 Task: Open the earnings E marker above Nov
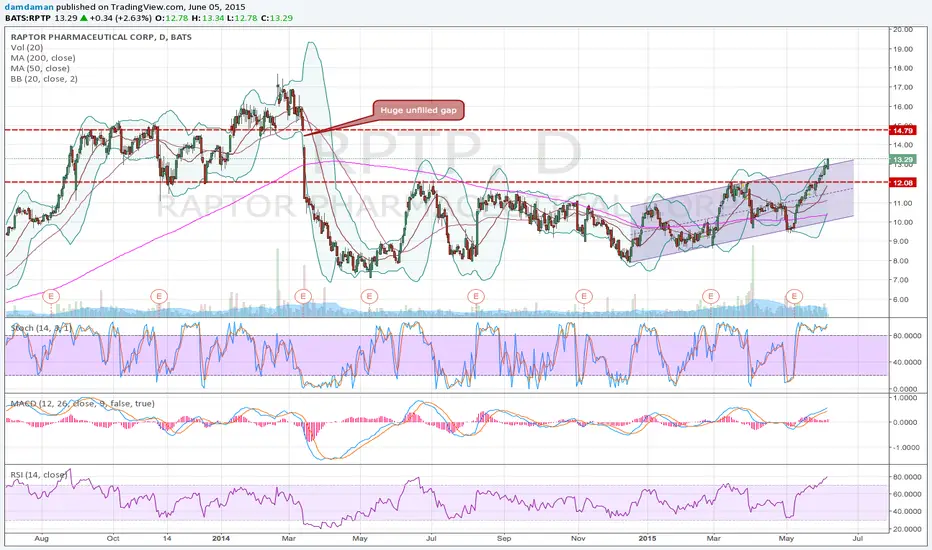[584, 296]
